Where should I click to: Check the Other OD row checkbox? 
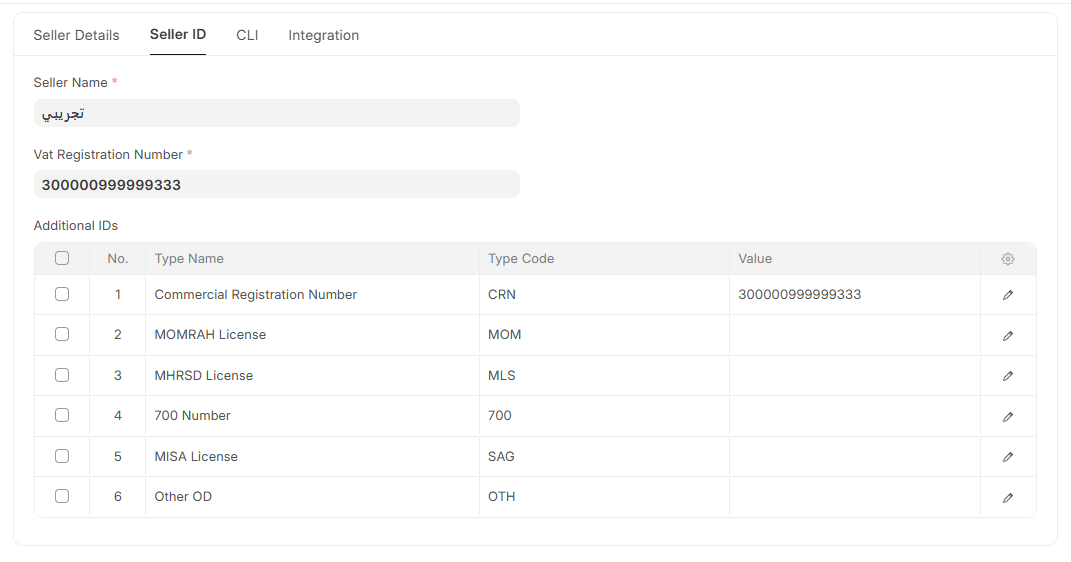[x=62, y=496]
